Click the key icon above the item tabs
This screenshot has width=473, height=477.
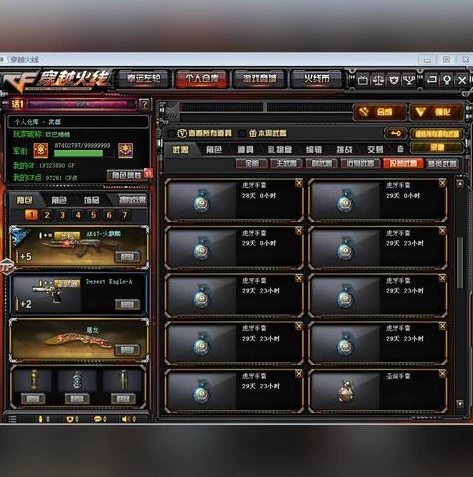pyautogui.click(x=396, y=134)
